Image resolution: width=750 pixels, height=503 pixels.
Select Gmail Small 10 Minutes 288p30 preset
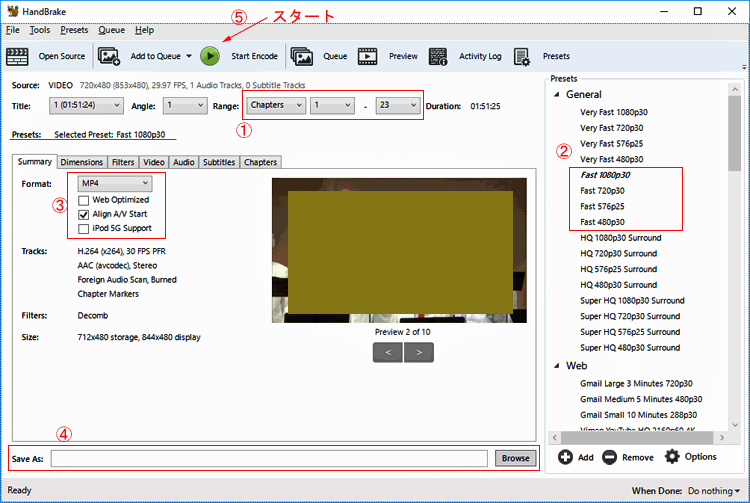pos(639,415)
